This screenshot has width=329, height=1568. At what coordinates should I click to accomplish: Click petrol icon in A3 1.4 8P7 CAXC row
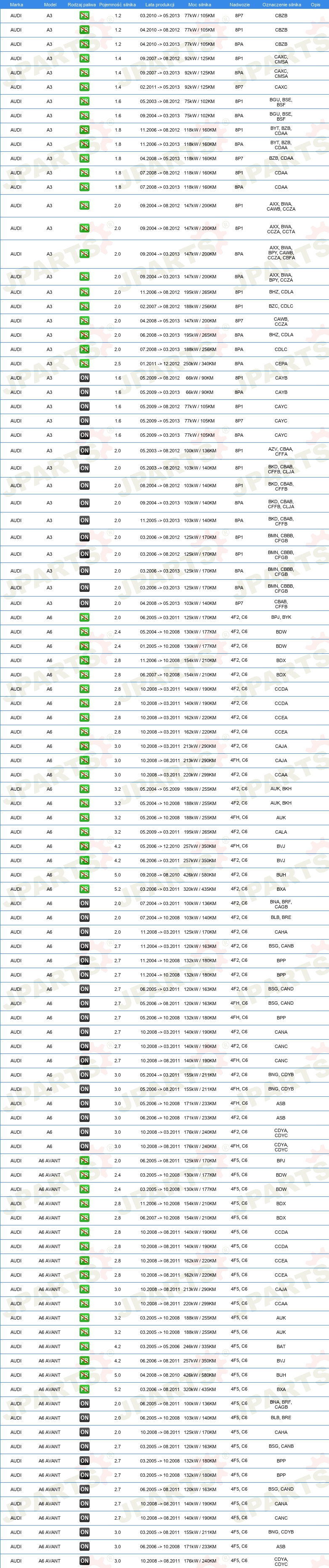click(84, 87)
